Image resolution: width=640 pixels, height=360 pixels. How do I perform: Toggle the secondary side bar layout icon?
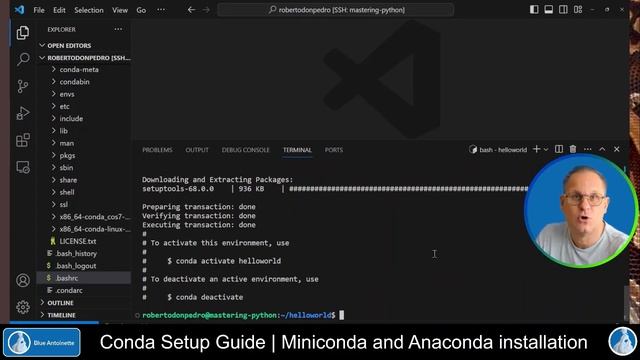tap(563, 10)
